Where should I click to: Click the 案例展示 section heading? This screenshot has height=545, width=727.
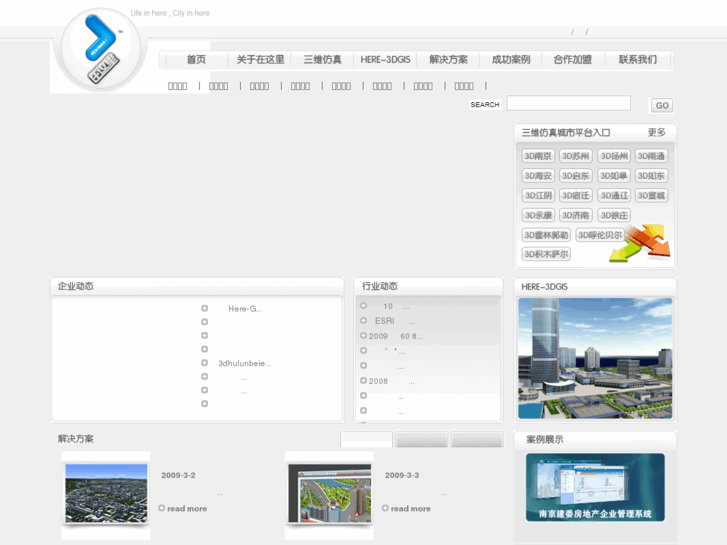coord(545,439)
